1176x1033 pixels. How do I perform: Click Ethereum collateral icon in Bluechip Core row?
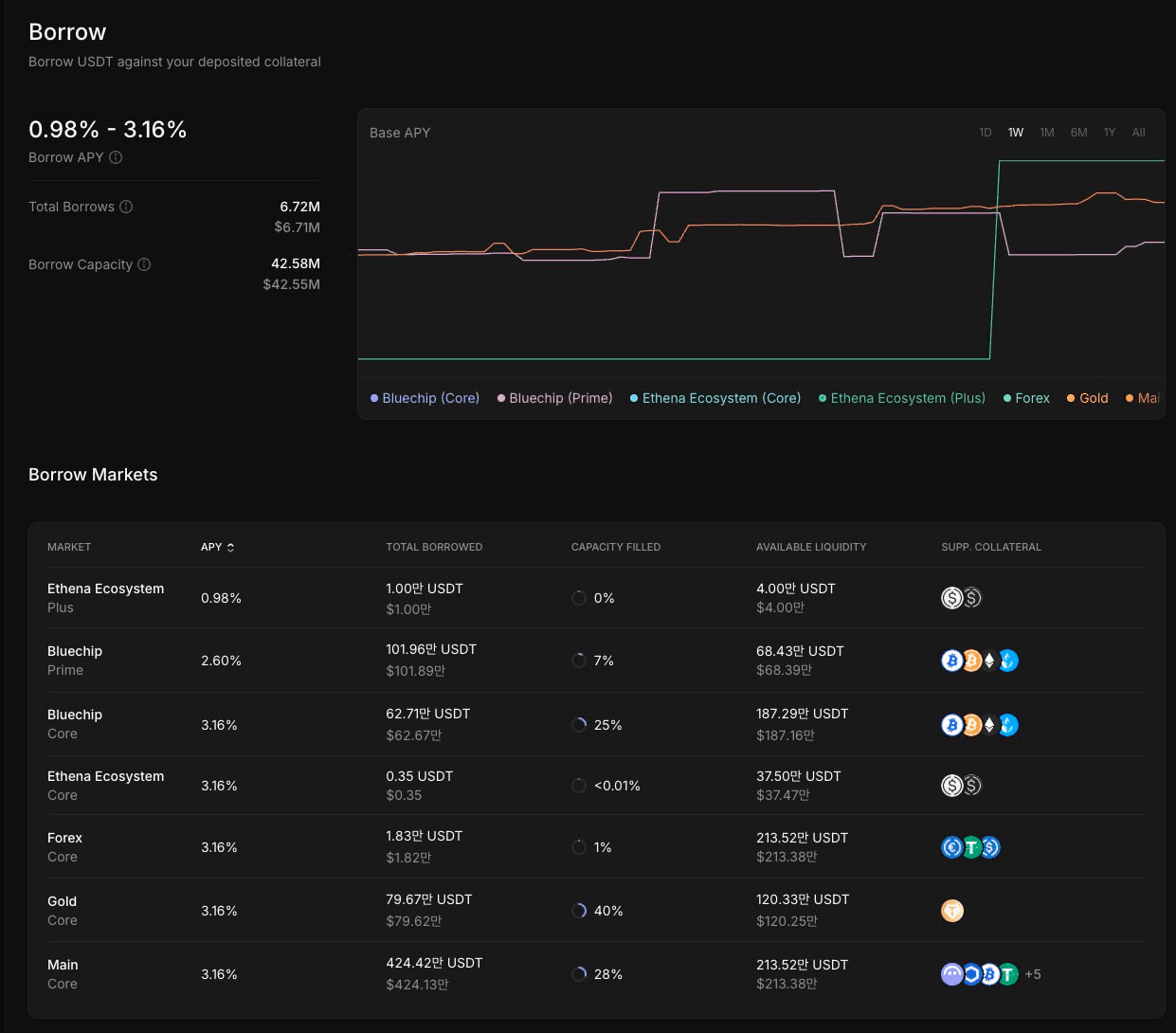pyautogui.click(x=989, y=725)
